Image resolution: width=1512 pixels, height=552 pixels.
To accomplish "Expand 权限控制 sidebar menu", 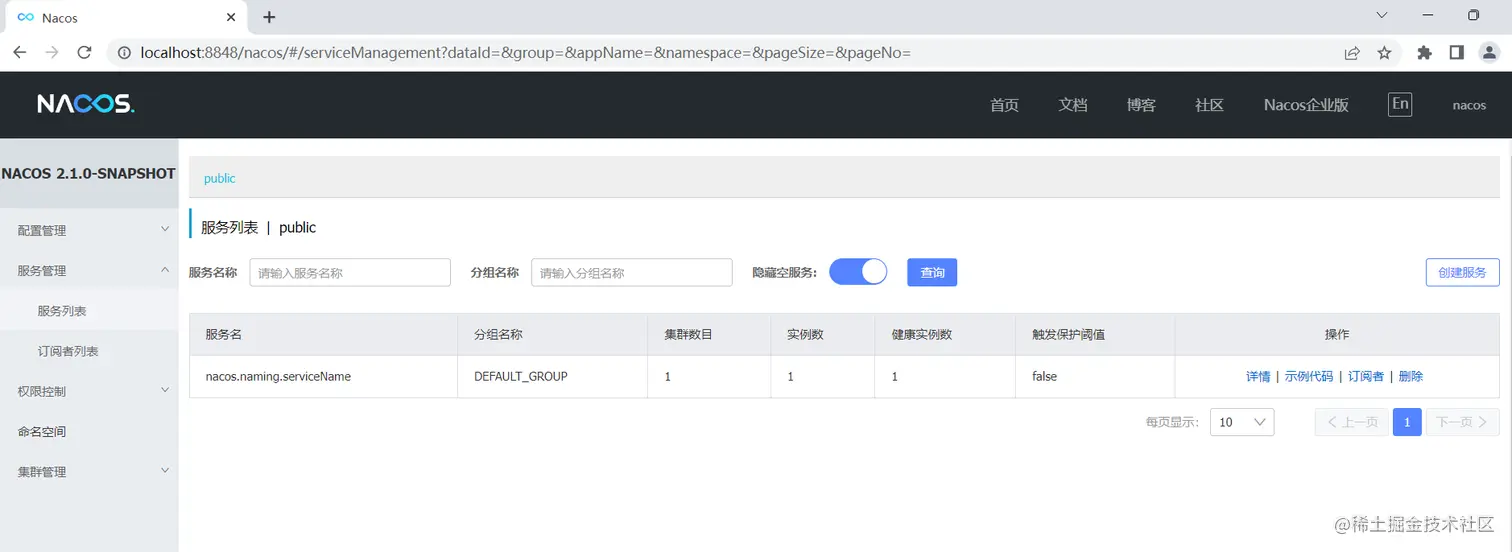I will click(89, 391).
